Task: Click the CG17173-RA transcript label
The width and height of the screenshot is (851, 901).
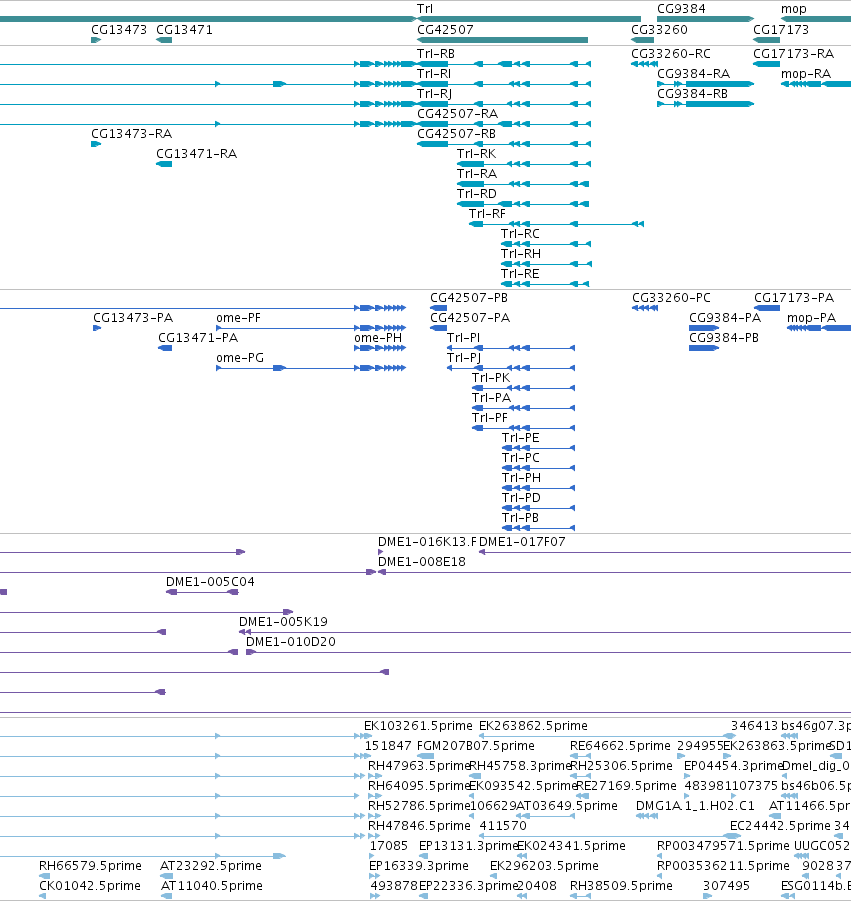Action: point(794,53)
